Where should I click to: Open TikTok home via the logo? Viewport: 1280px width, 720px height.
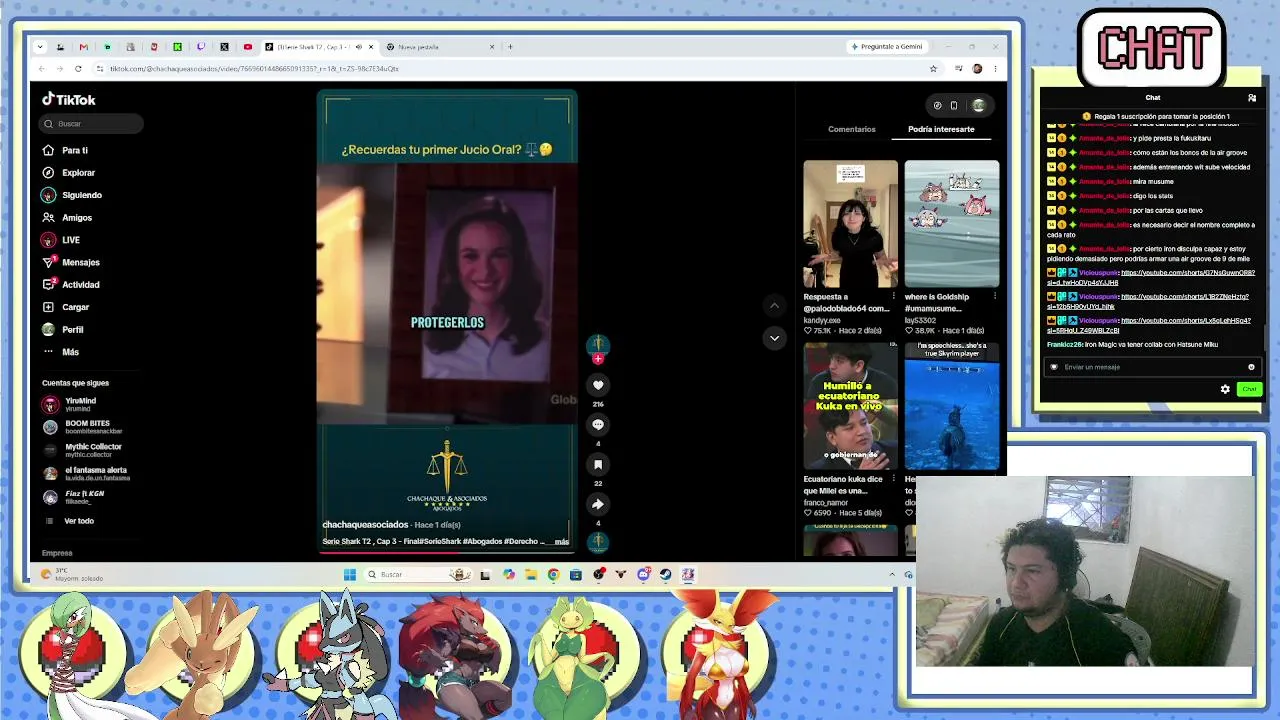pyautogui.click(x=69, y=99)
